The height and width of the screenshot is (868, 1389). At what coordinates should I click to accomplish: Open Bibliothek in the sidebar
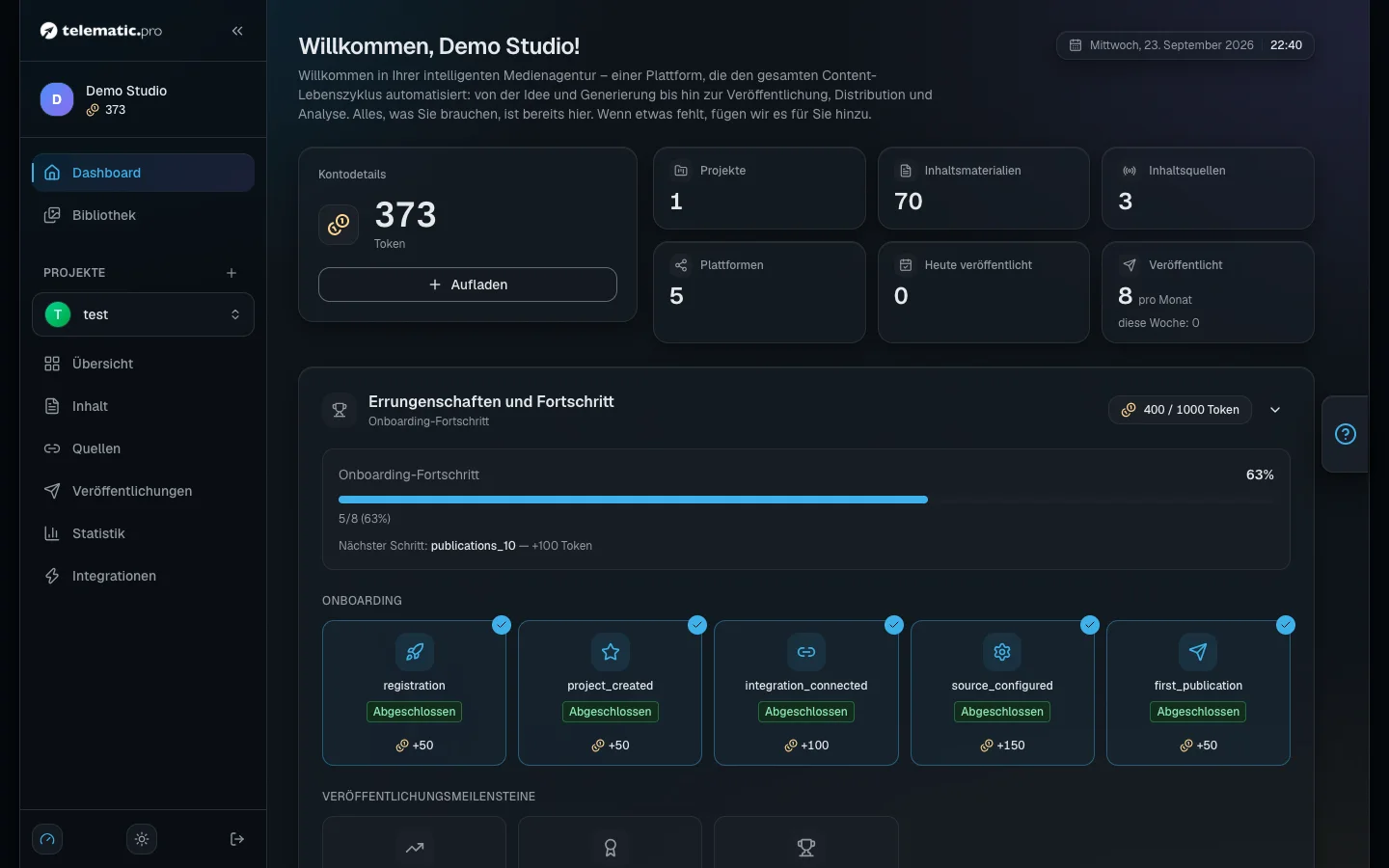[143, 215]
